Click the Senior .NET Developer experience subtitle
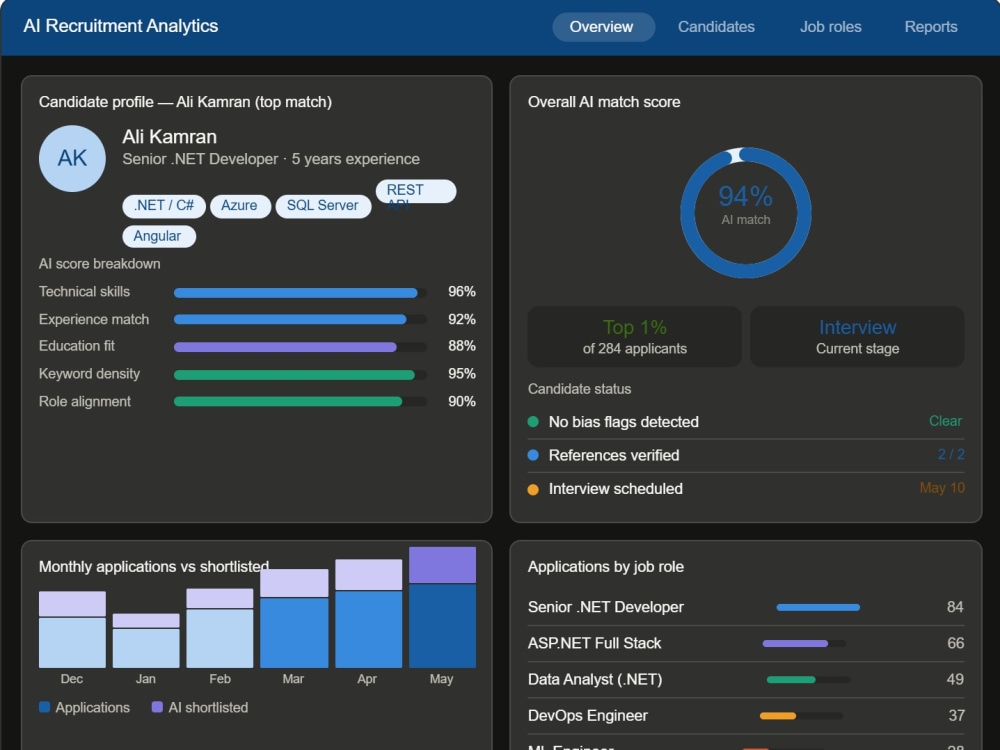This screenshot has width=1000, height=750. pyautogui.click(x=271, y=159)
